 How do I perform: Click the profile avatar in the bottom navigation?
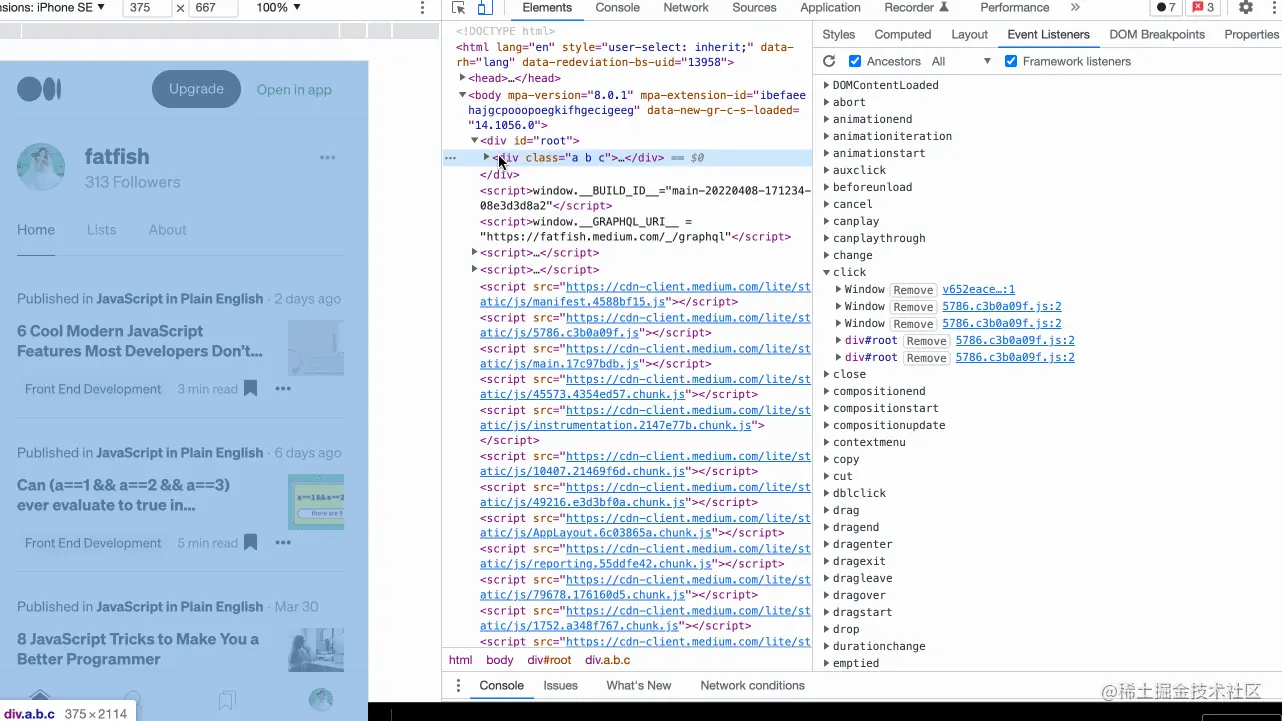pyautogui.click(x=321, y=699)
